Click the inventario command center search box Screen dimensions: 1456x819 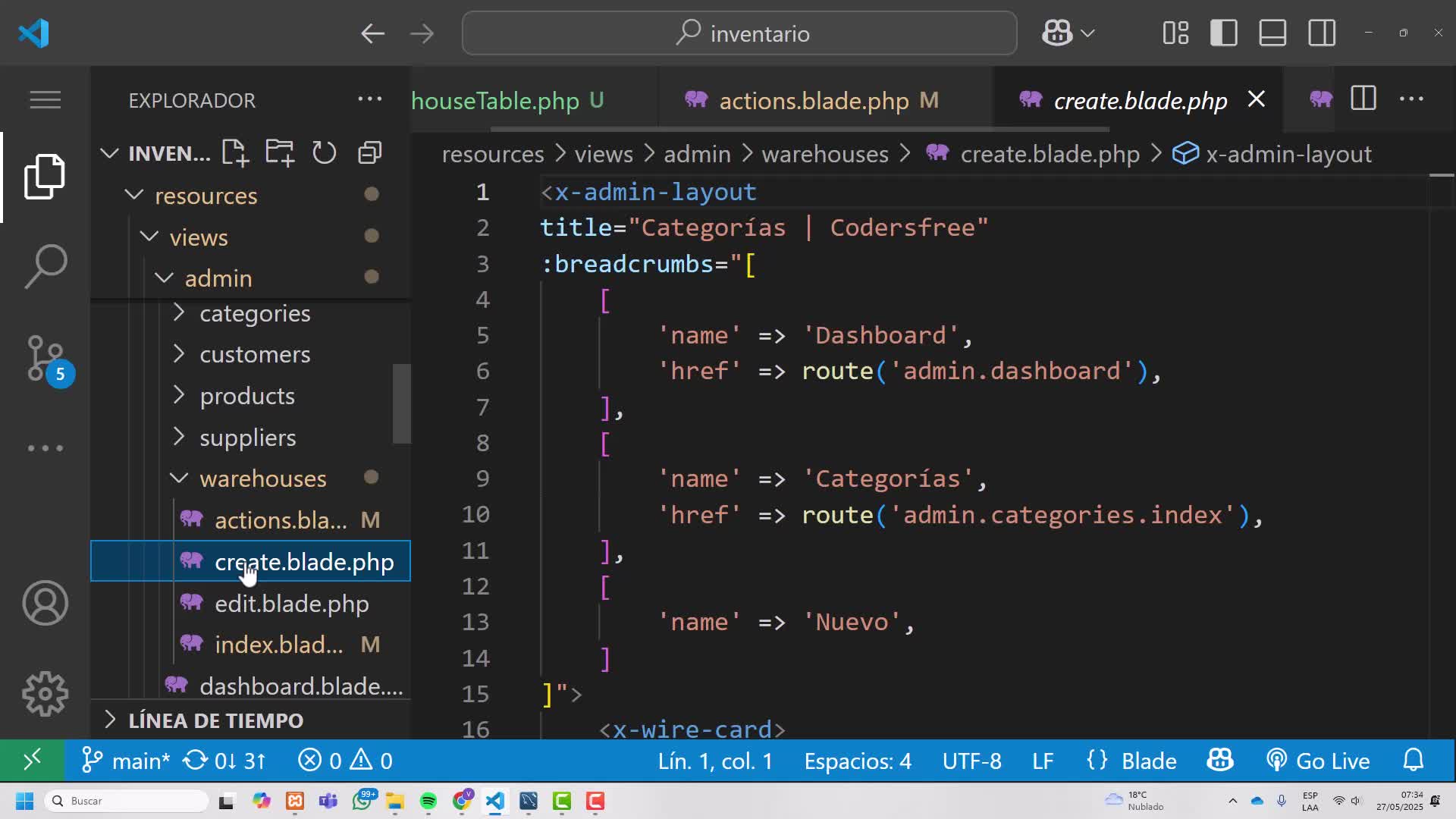point(739,33)
